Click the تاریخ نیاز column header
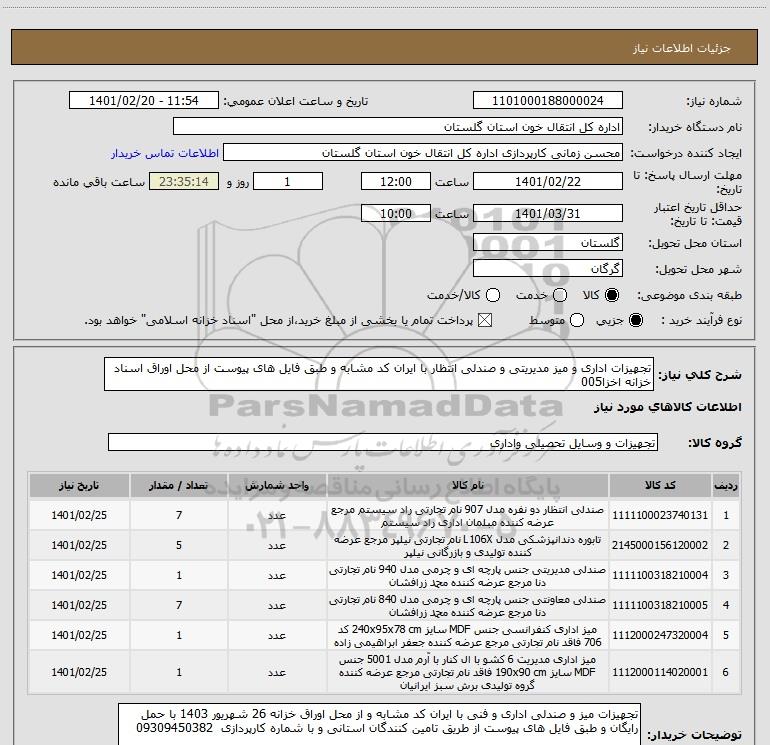 pos(79,485)
